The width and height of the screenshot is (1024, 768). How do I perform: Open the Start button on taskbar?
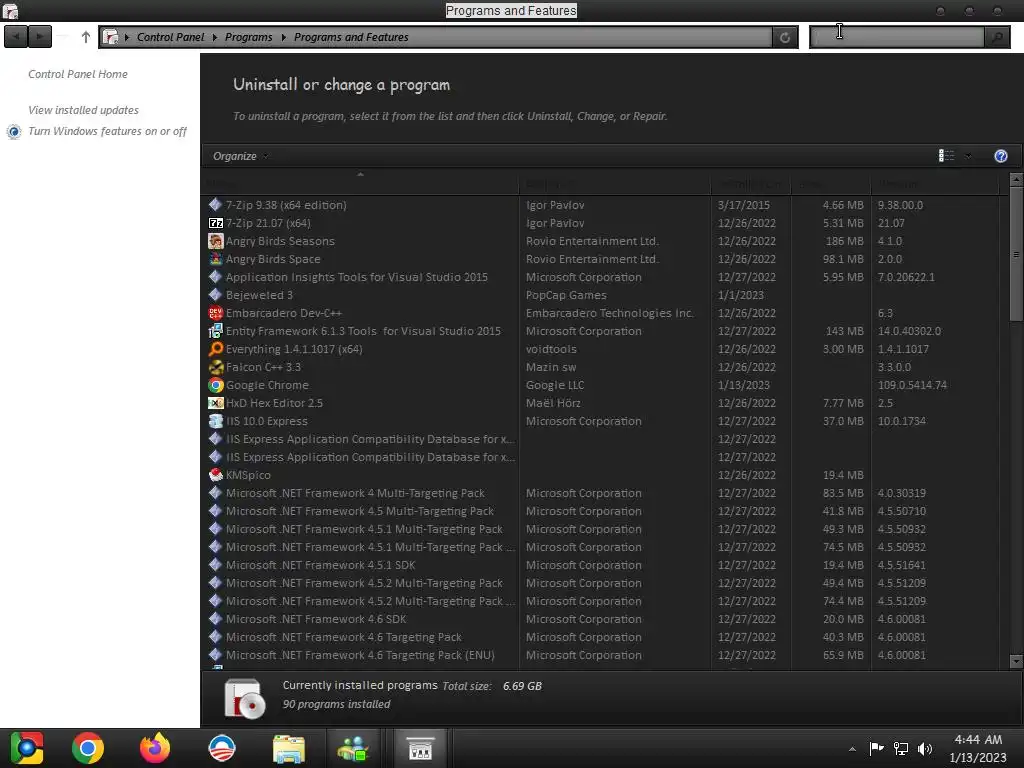[x=27, y=748]
